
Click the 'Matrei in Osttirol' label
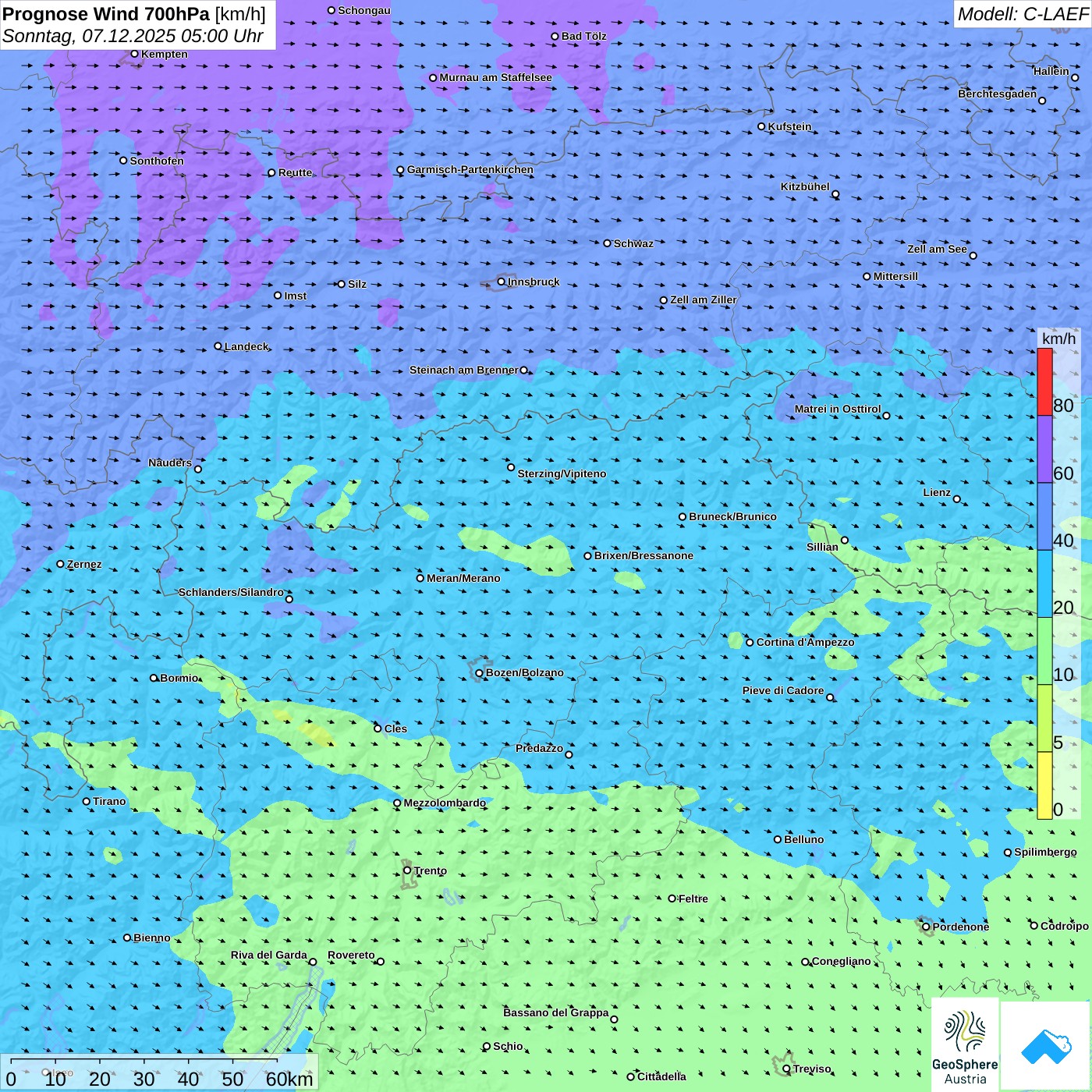[x=838, y=409]
